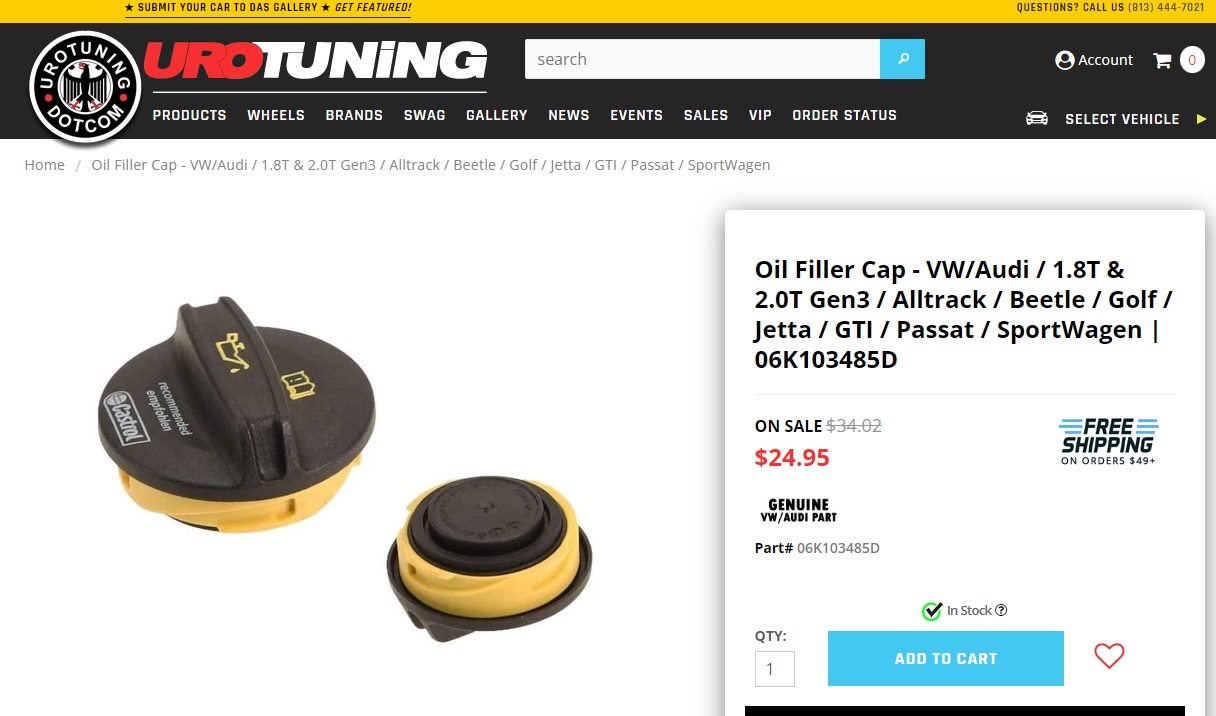Go to the WHEELS menu item
This screenshot has height=716, width=1216.
[276, 115]
